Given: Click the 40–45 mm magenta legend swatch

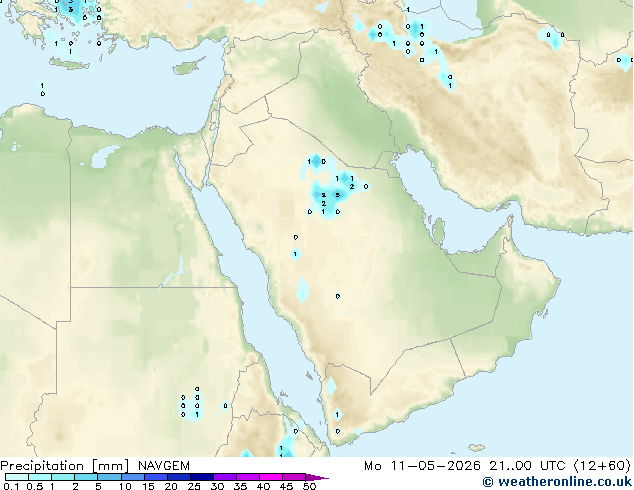Looking at the screenshot, I should tap(271, 477).
